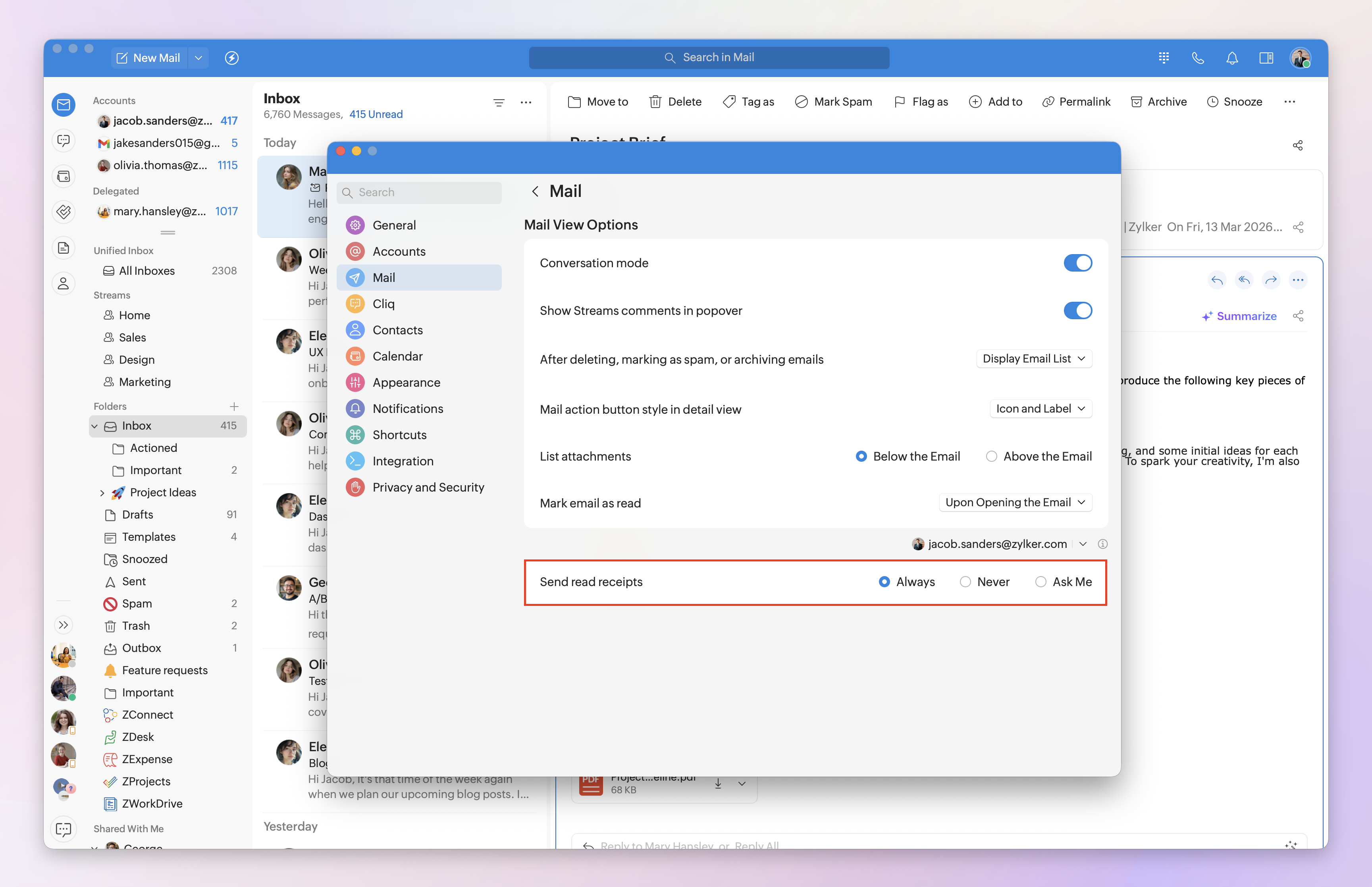Click the phone call icon in header
Screen dimensions: 1372x887
click(1198, 58)
